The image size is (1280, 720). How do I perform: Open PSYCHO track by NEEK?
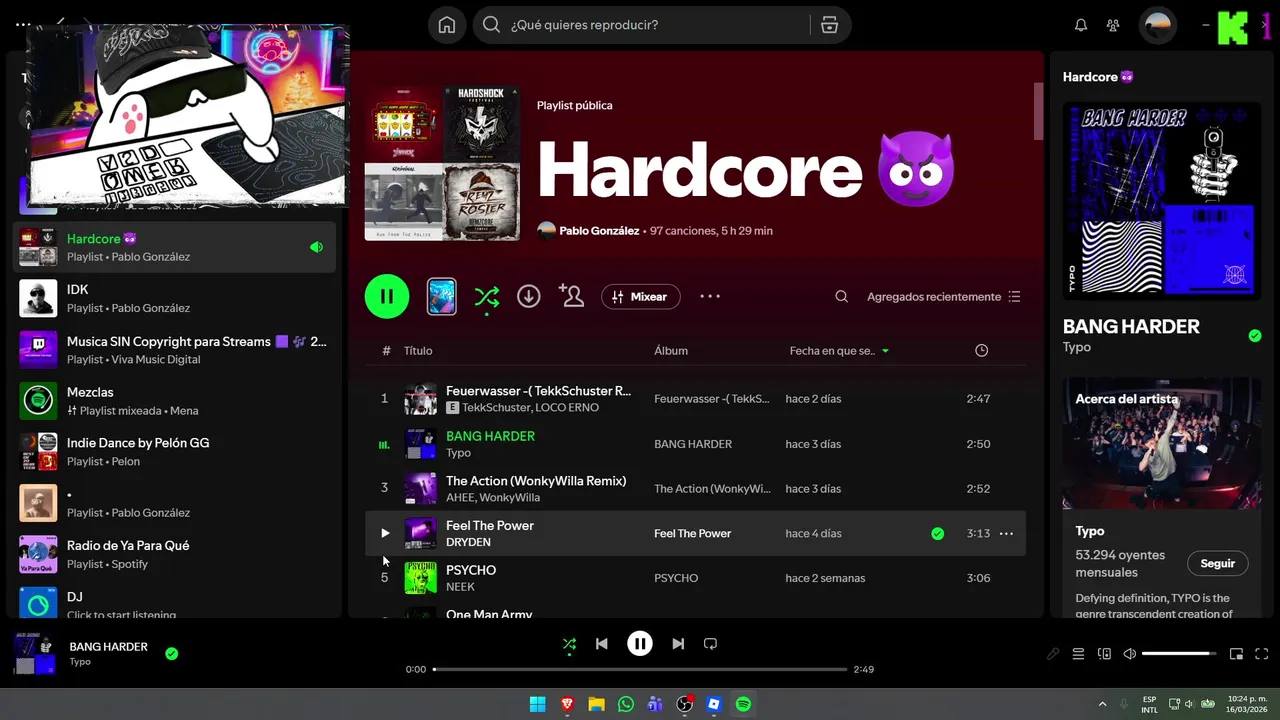pos(471,570)
